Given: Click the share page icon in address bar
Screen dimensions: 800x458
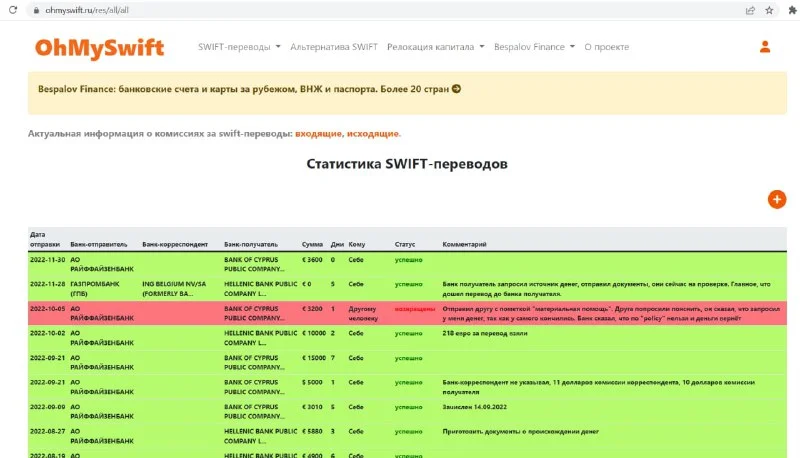Looking at the screenshot, I should pos(750,10).
